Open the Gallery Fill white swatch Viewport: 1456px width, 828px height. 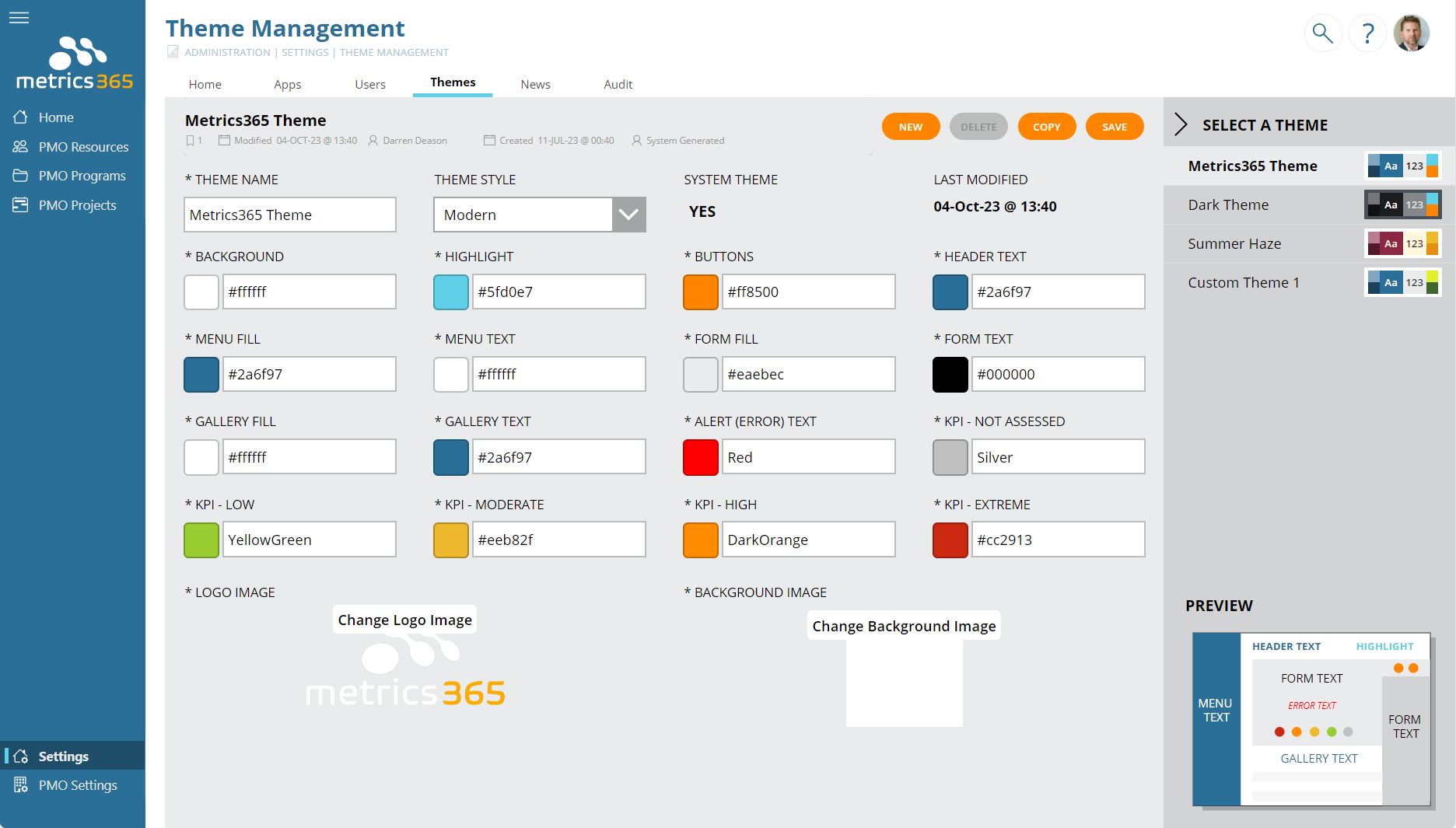[201, 457]
